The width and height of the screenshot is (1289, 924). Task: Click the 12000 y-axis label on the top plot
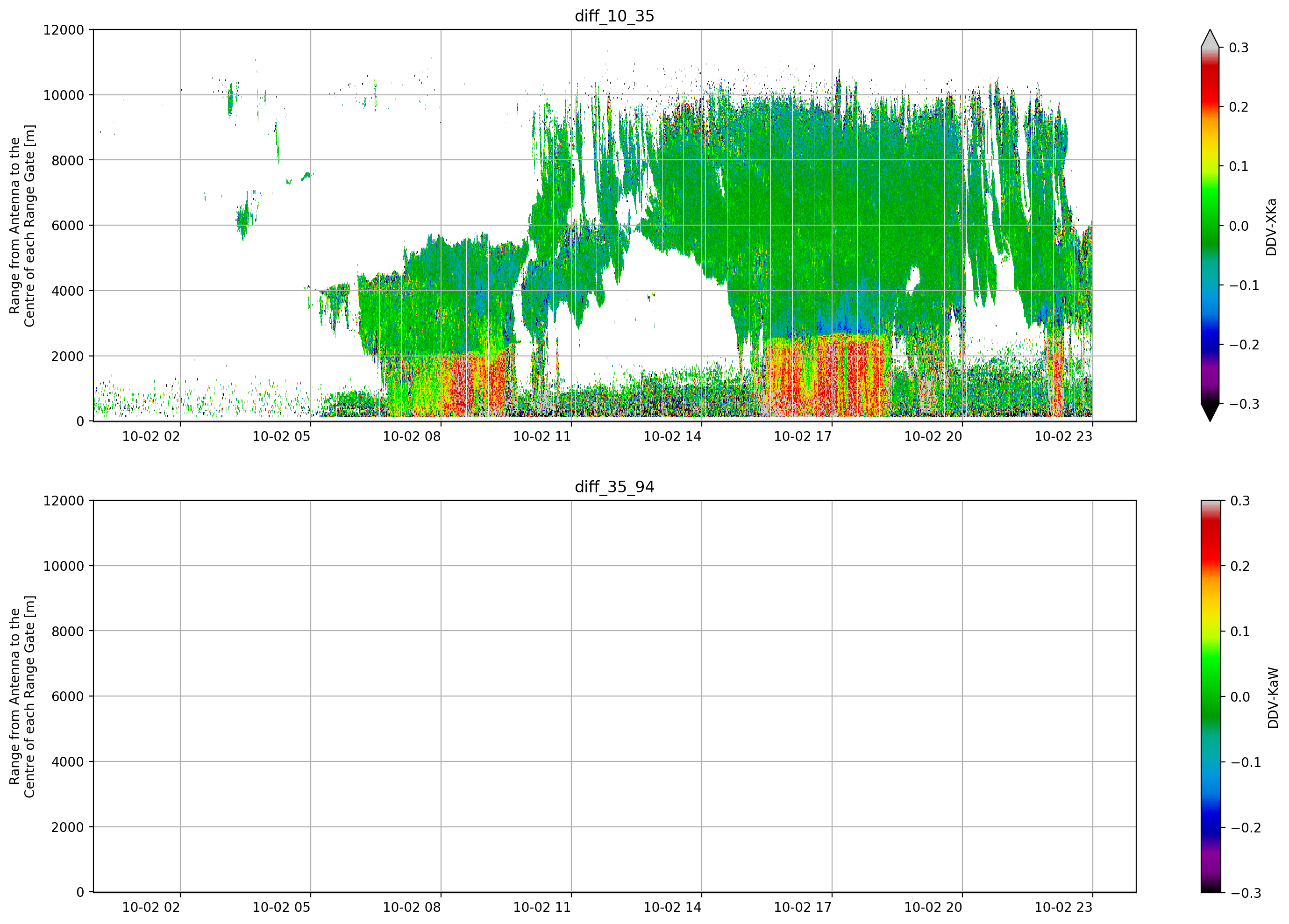64,29
